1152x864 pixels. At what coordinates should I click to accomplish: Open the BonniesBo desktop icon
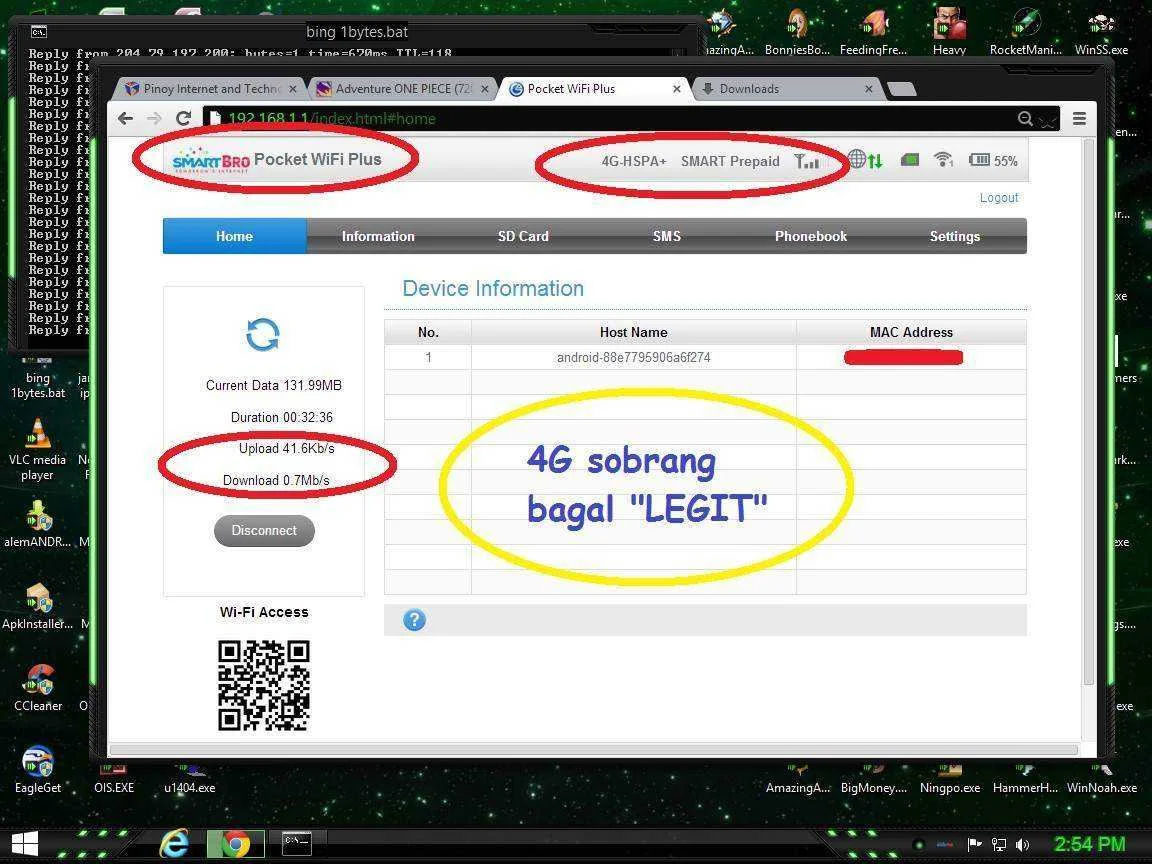(x=797, y=31)
